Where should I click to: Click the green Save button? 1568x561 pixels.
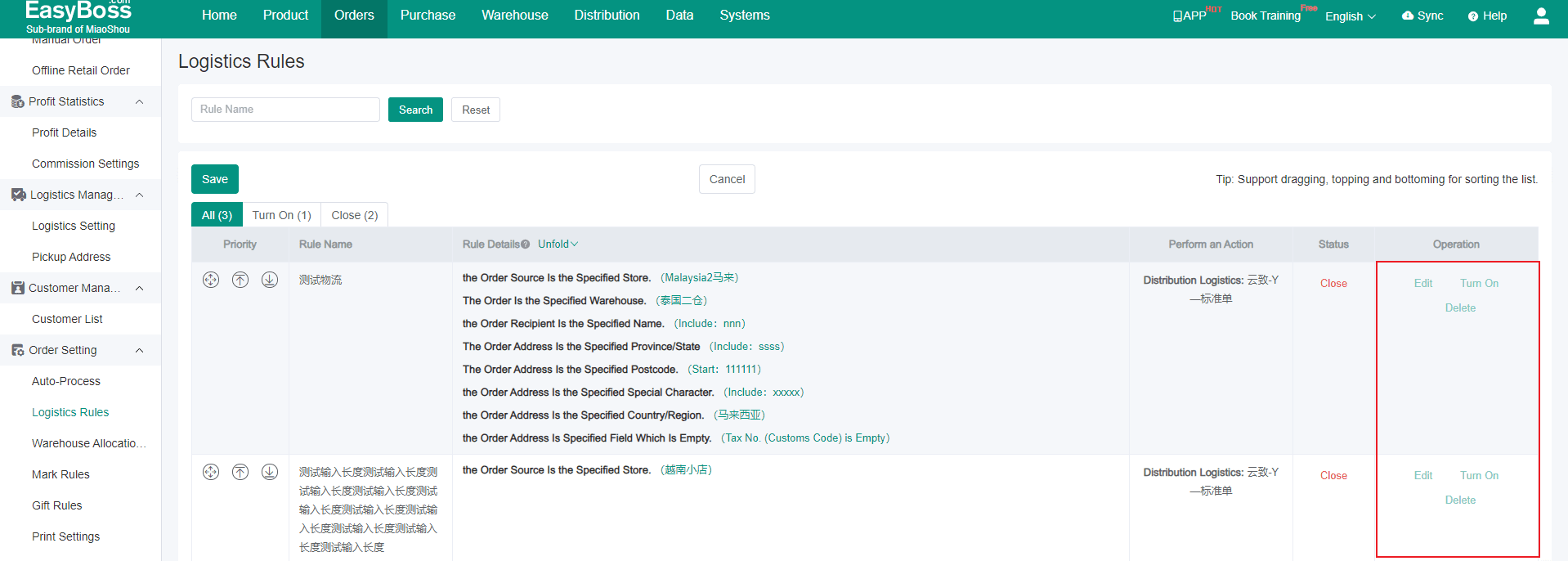[x=215, y=179]
